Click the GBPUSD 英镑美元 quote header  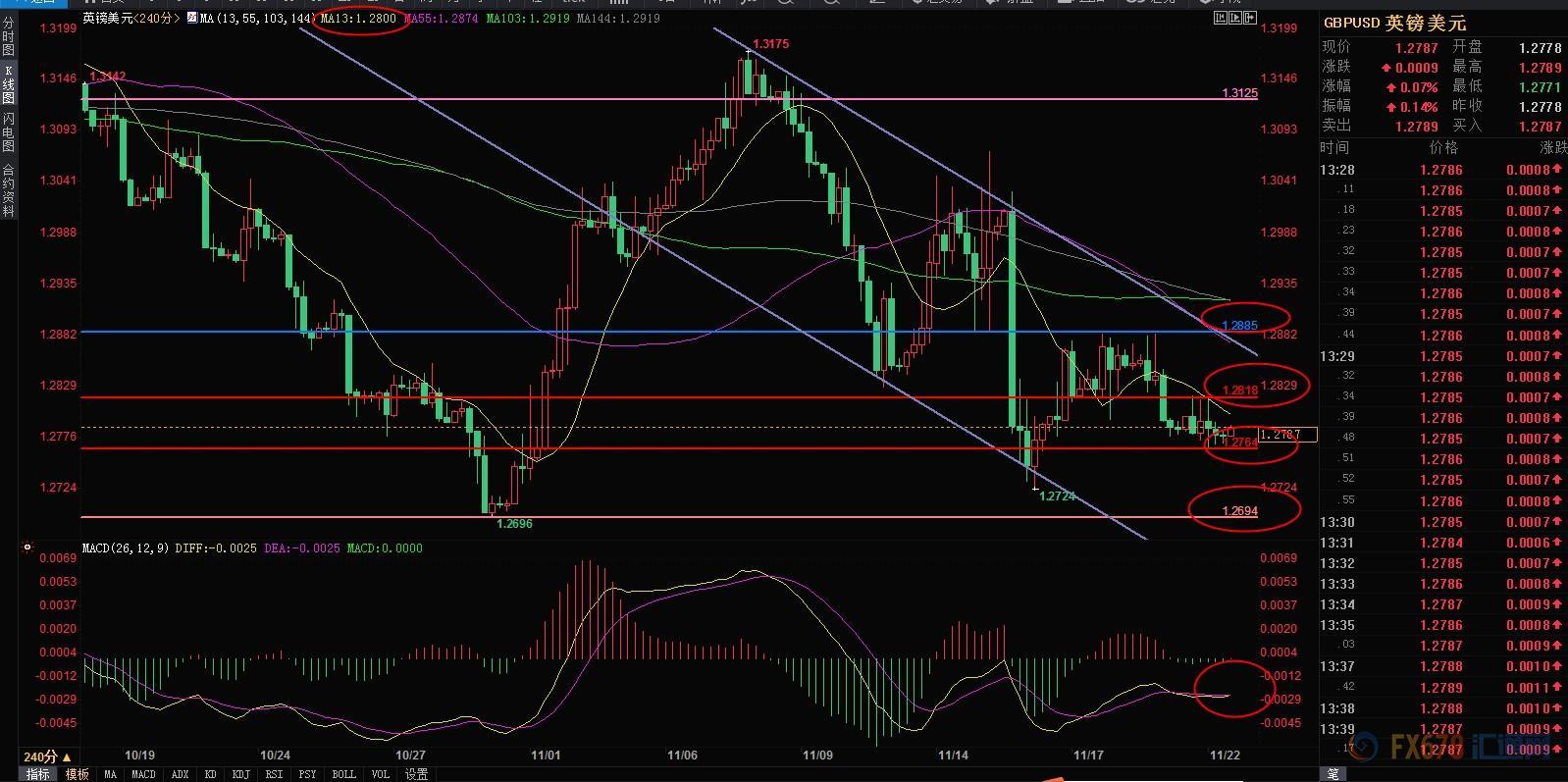pyautogui.click(x=1395, y=23)
